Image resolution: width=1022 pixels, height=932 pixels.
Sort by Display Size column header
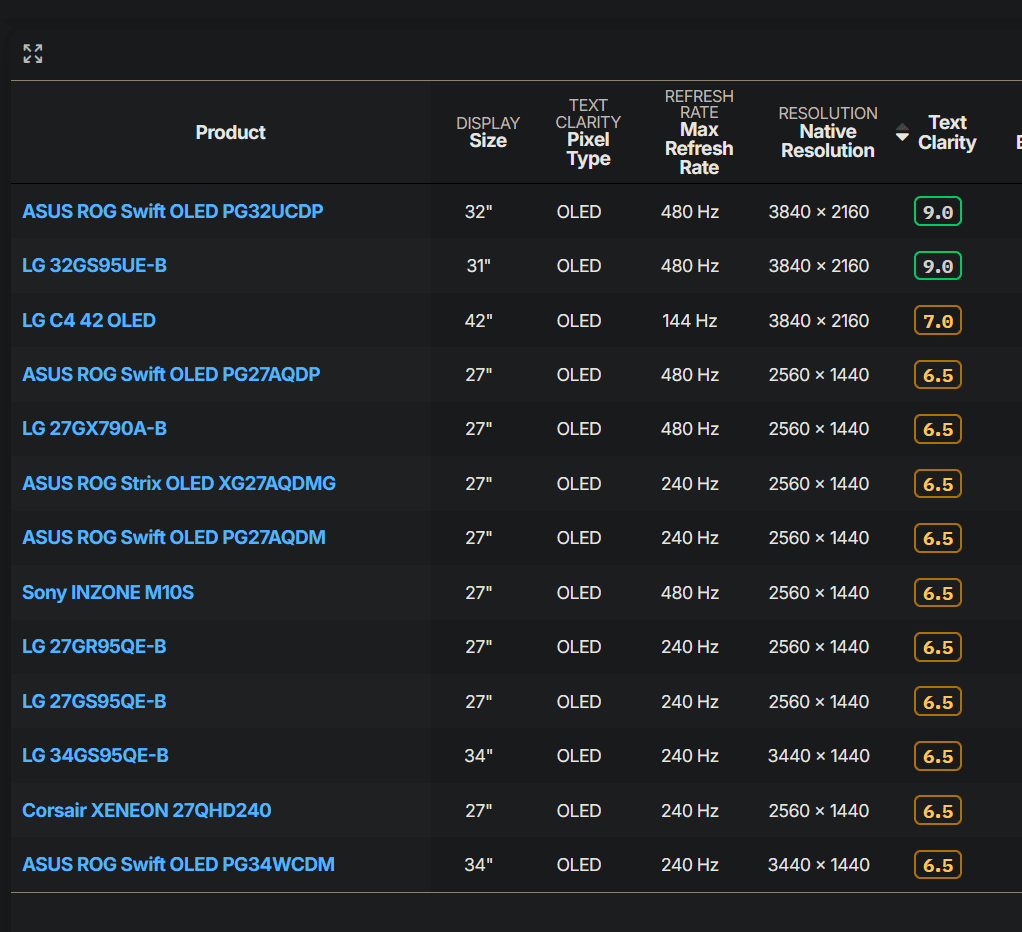[x=488, y=132]
